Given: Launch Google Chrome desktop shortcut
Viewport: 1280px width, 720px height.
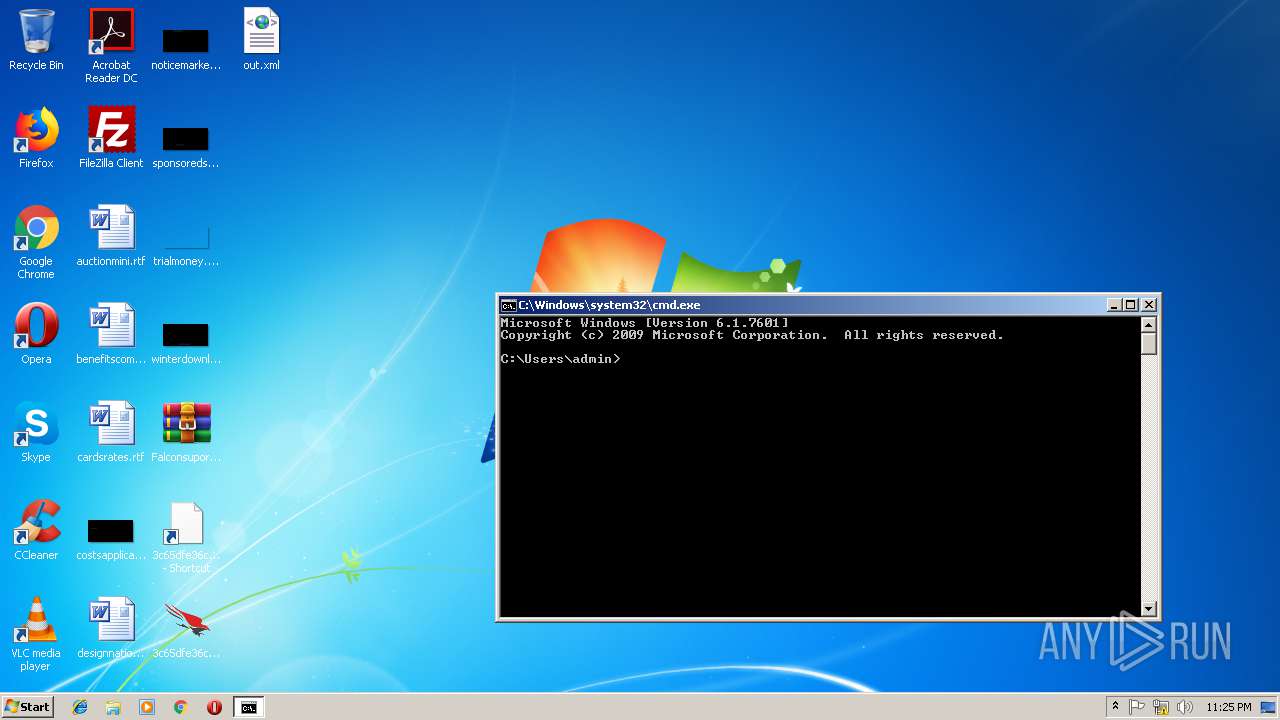Looking at the screenshot, I should pos(36,243).
